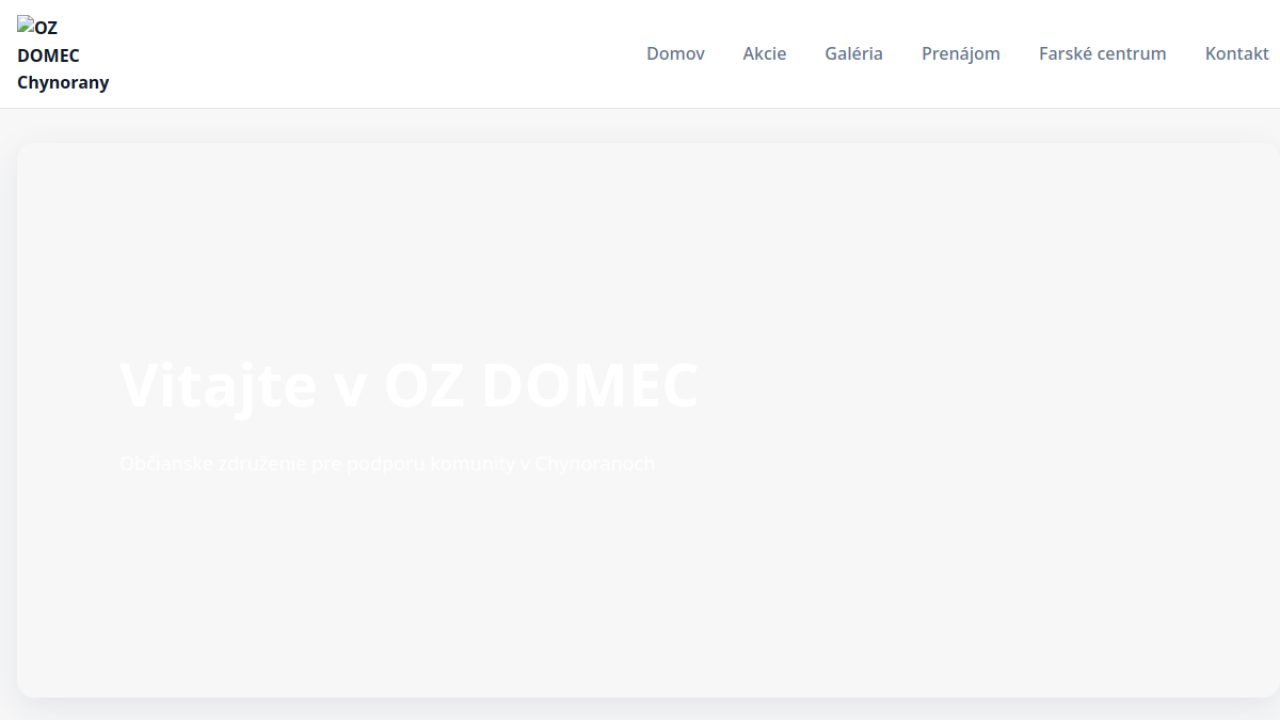Screen dimensions: 1280x720
Task: Select Prenájom in the navigation
Action: click(960, 54)
